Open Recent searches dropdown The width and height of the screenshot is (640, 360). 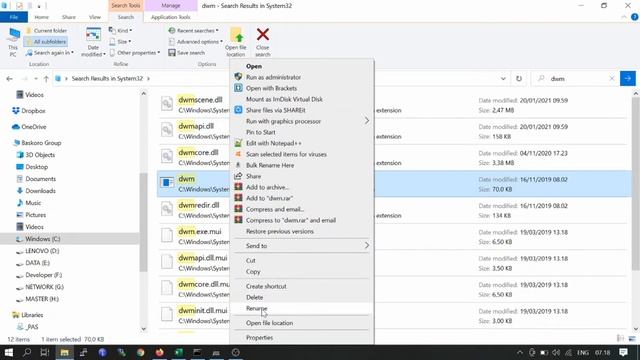coord(193,31)
